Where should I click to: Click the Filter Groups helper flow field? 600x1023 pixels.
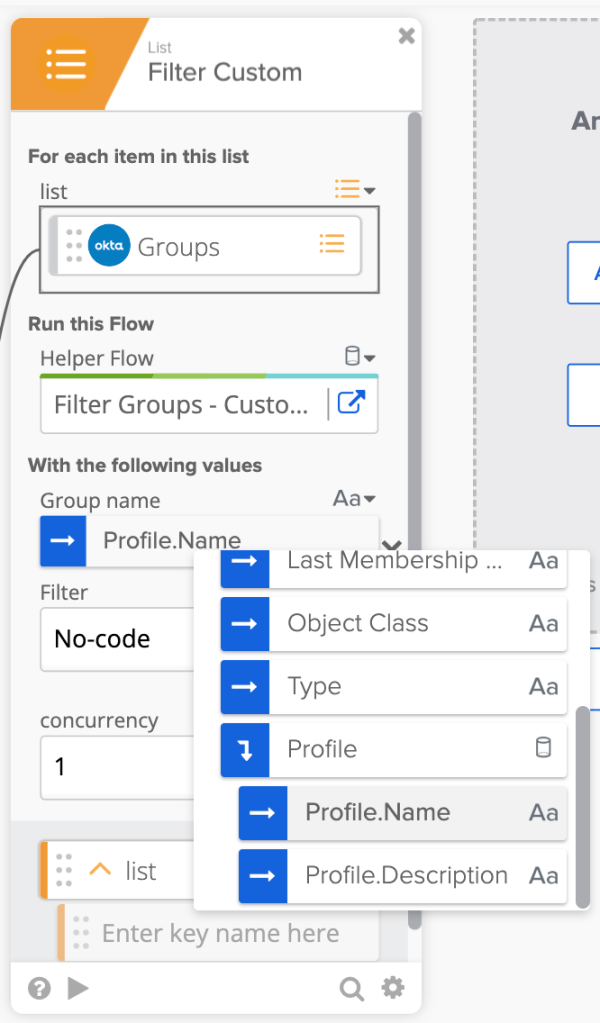tap(182, 404)
